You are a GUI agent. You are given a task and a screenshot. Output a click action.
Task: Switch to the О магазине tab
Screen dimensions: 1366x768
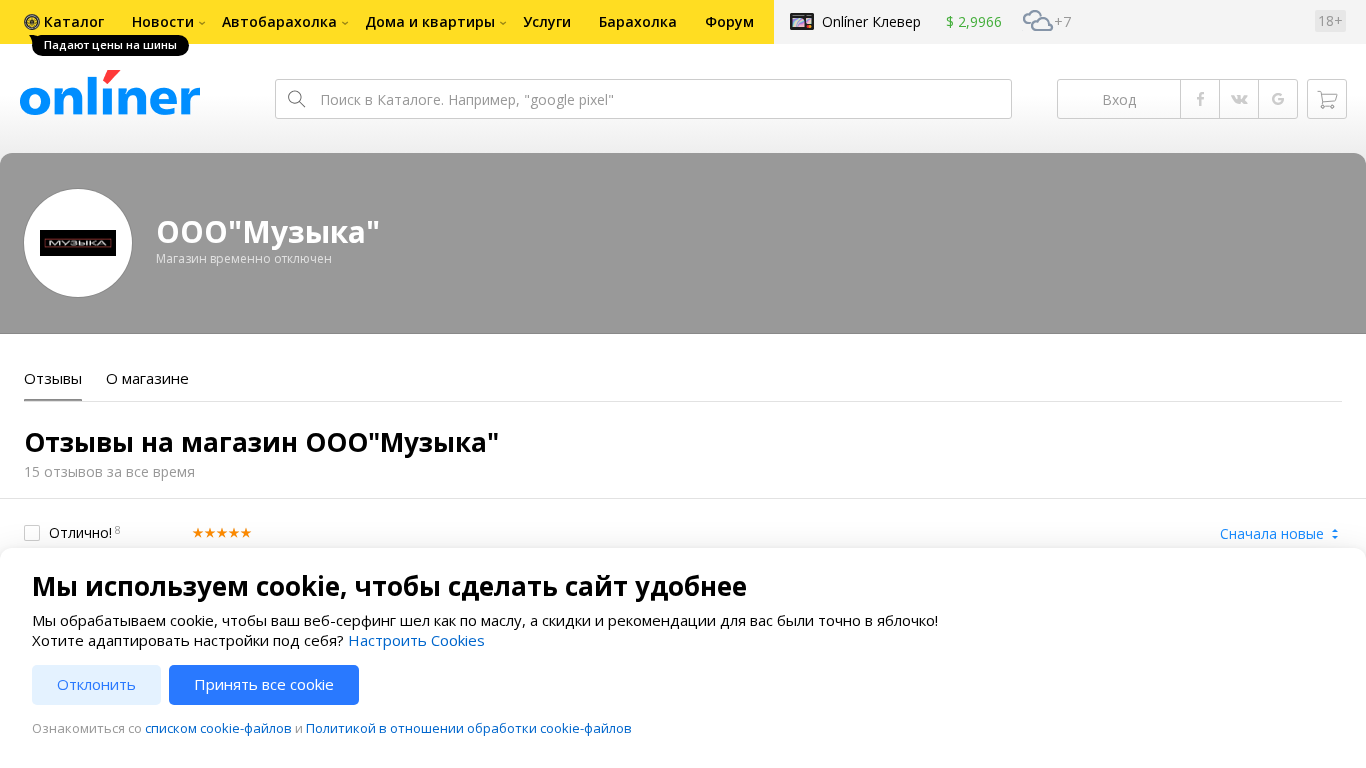(147, 379)
